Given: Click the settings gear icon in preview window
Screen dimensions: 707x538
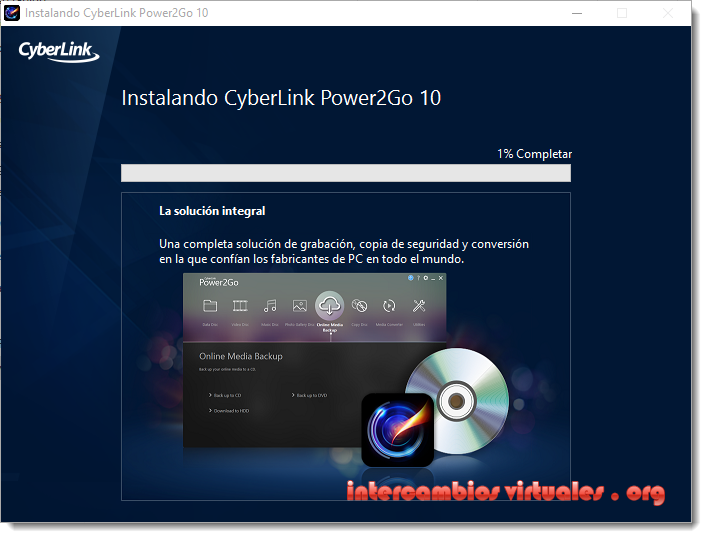Looking at the screenshot, I should point(426,278).
